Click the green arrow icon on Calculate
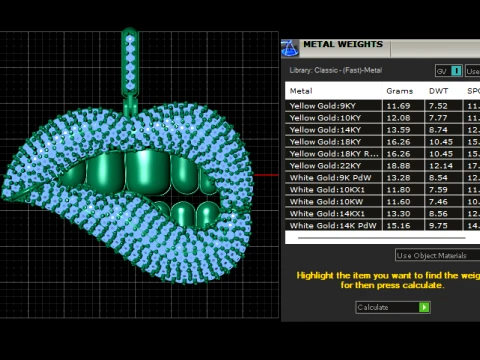Image resolution: width=480 pixels, height=360 pixels. click(424, 307)
